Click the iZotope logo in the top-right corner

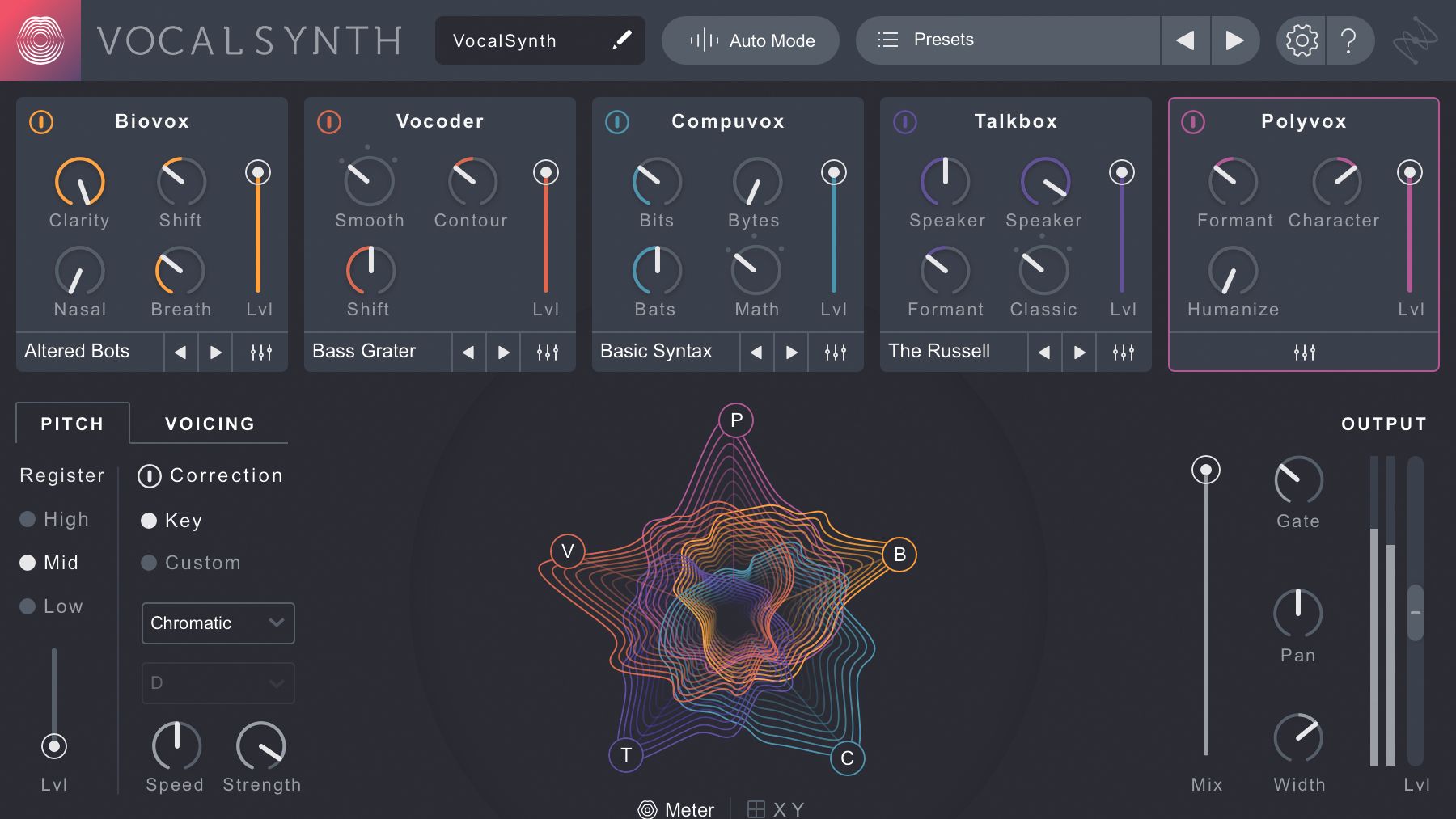click(x=1415, y=40)
